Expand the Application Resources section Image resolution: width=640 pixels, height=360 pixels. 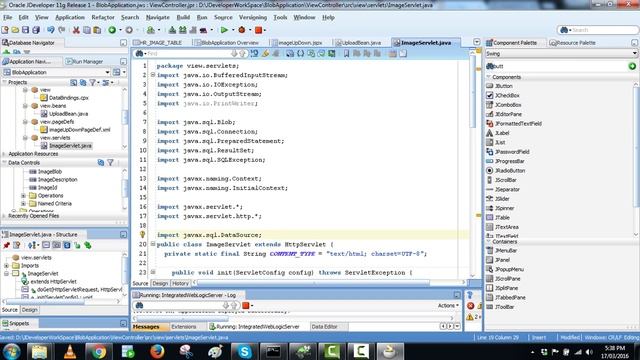(x=4, y=154)
